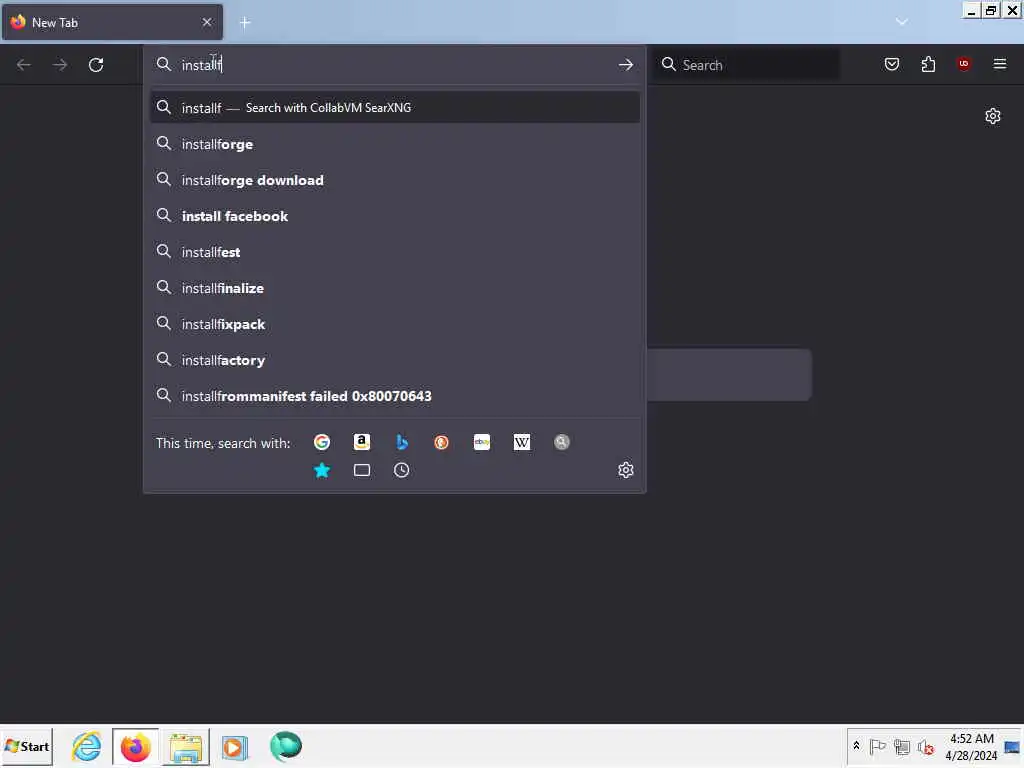
Task: Select the suggestion "installfest"
Action: (x=394, y=252)
